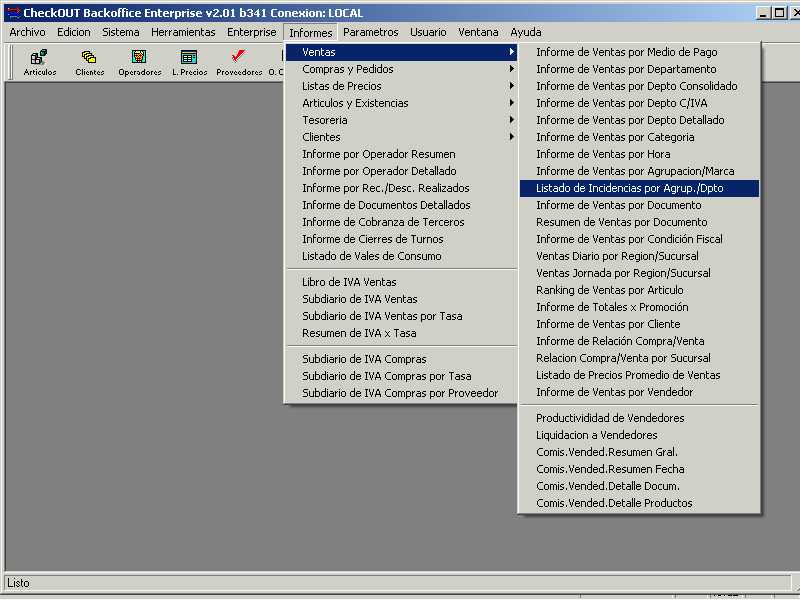The width and height of the screenshot is (800, 600).
Task: Open the Operadores toolbar icon
Action: 139,62
